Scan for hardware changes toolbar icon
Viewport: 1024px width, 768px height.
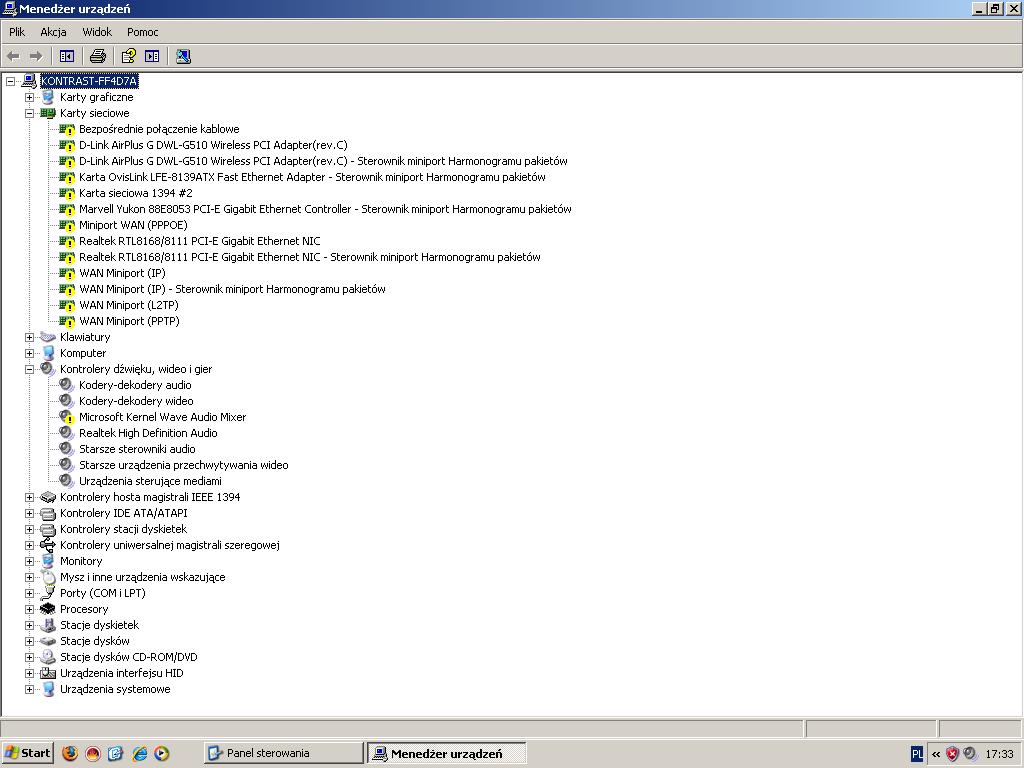[x=184, y=56]
